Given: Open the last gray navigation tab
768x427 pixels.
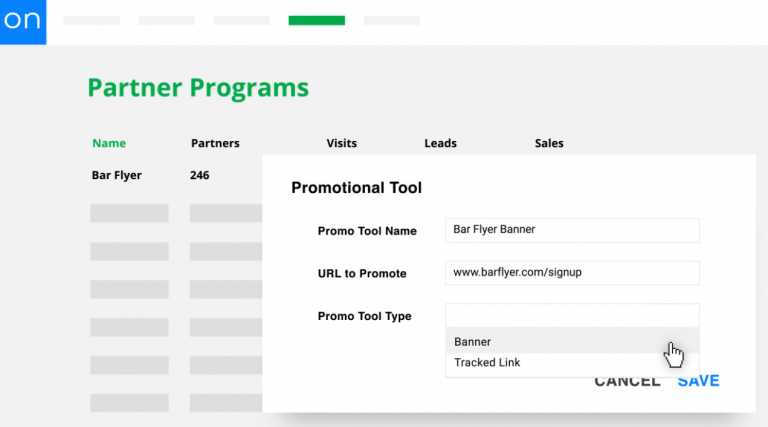Looking at the screenshot, I should point(391,20).
